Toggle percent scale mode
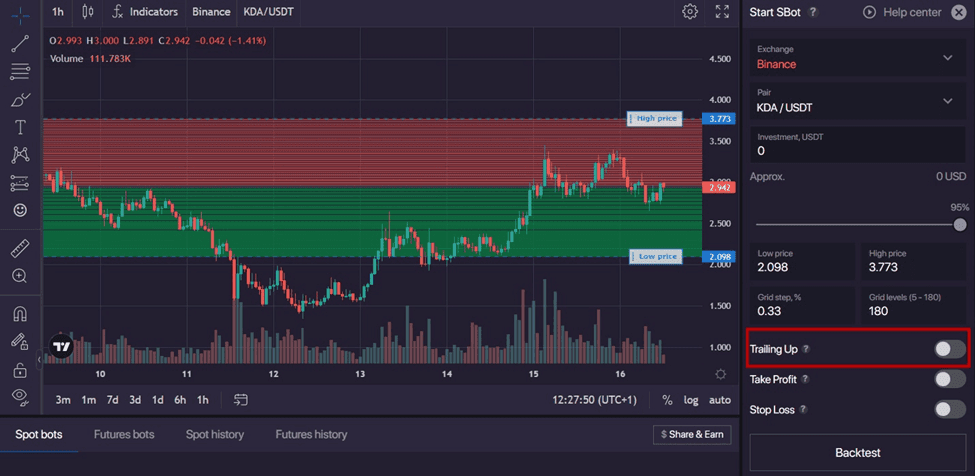The image size is (975, 476). pos(667,400)
